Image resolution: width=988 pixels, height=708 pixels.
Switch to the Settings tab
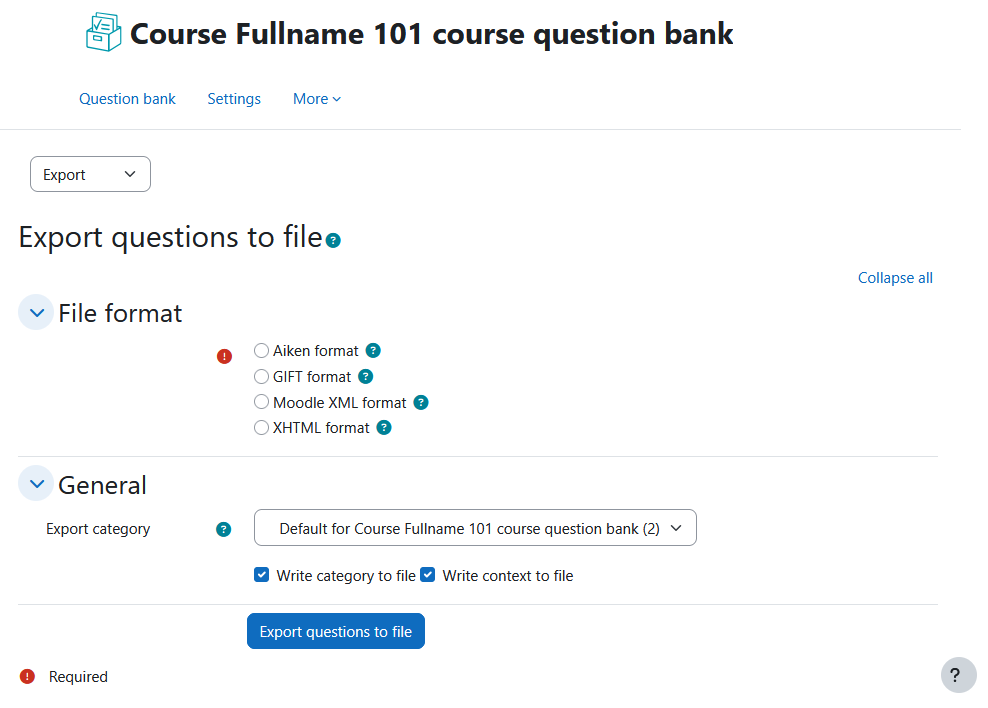234,99
